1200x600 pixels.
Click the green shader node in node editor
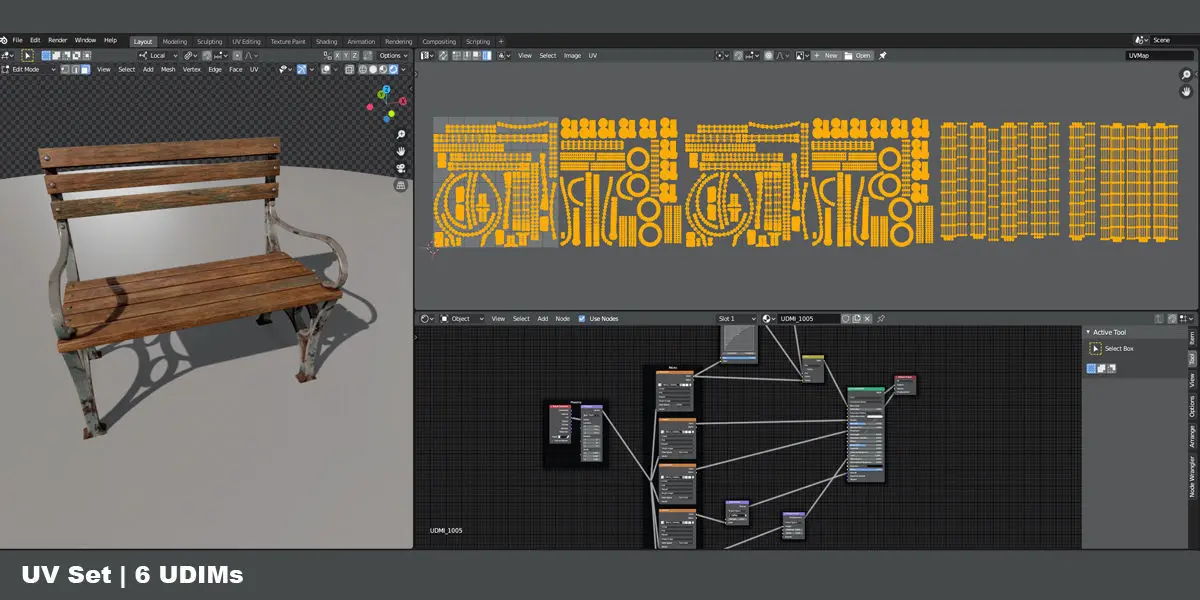866,435
